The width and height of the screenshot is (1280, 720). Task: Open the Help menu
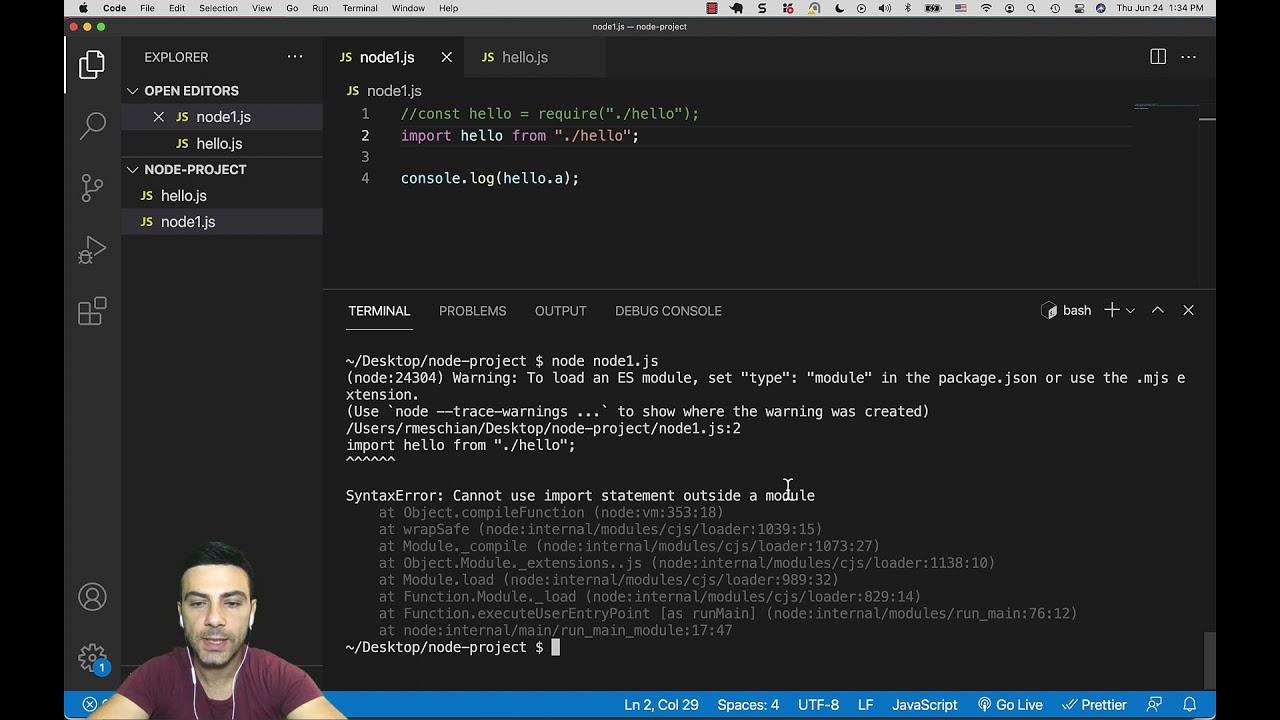(449, 8)
